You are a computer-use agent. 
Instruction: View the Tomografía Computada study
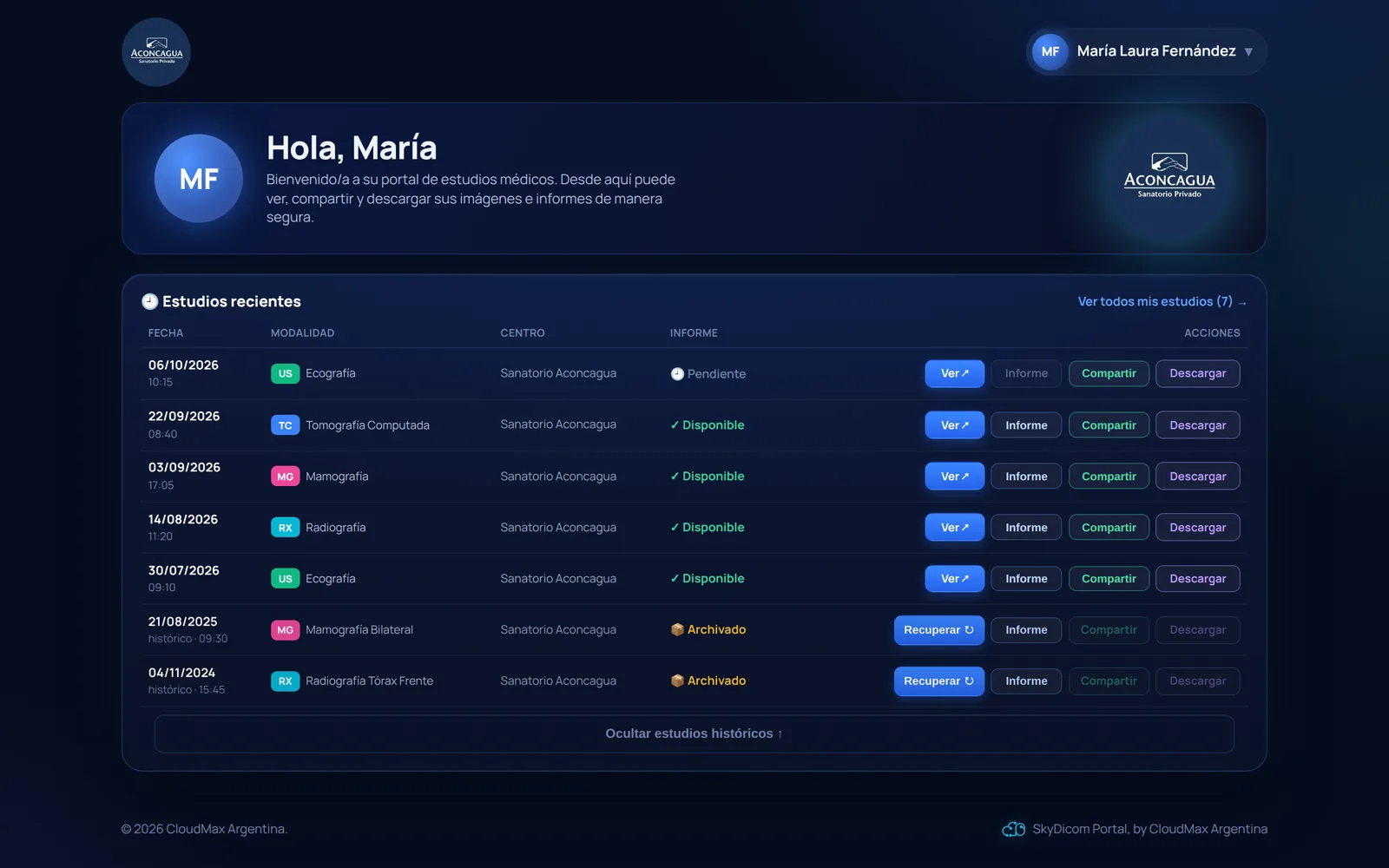(x=955, y=425)
